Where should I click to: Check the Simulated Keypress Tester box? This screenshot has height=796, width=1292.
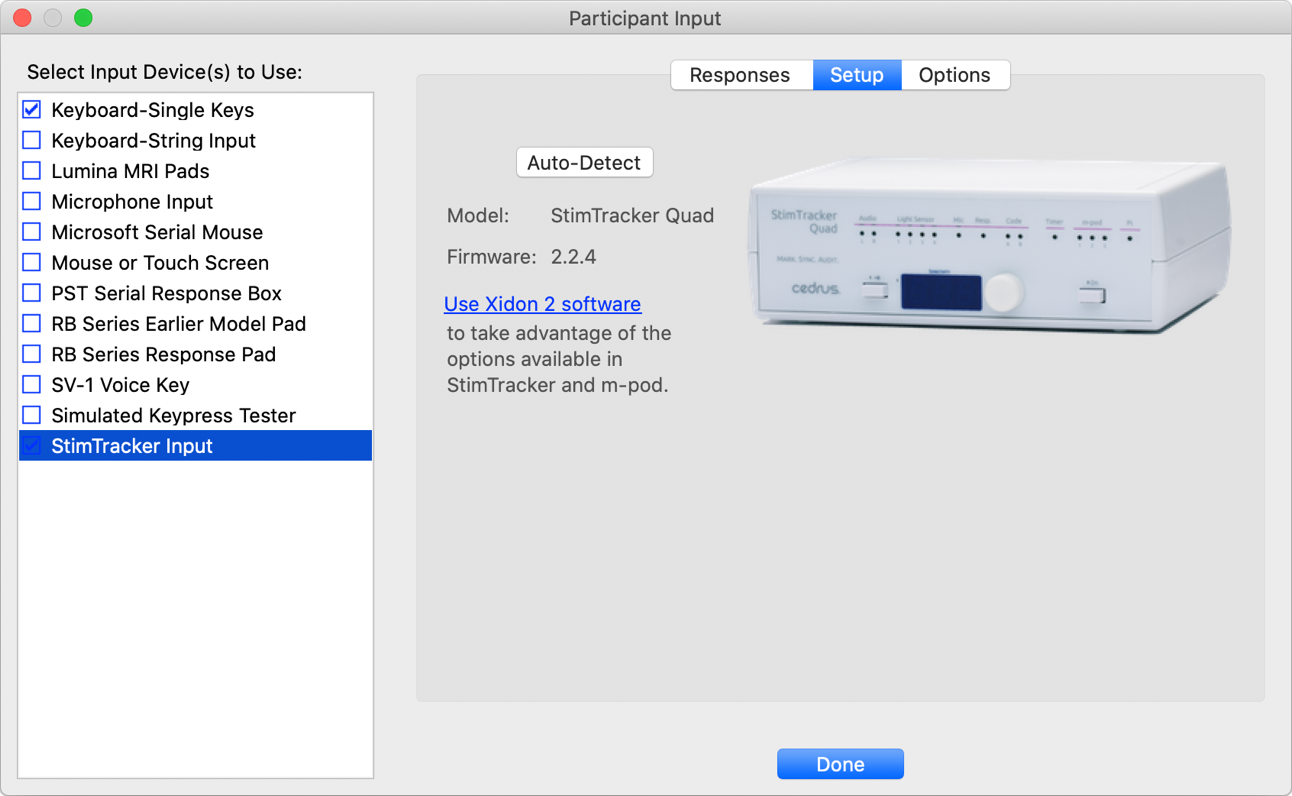(31, 415)
